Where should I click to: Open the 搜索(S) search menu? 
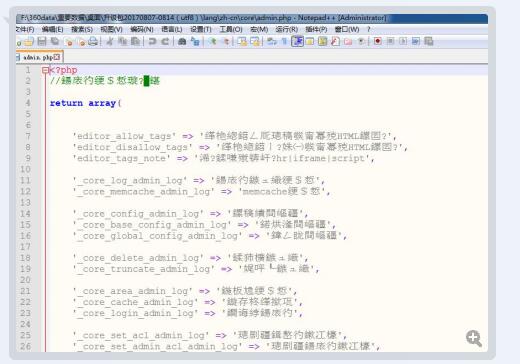click(x=82, y=29)
